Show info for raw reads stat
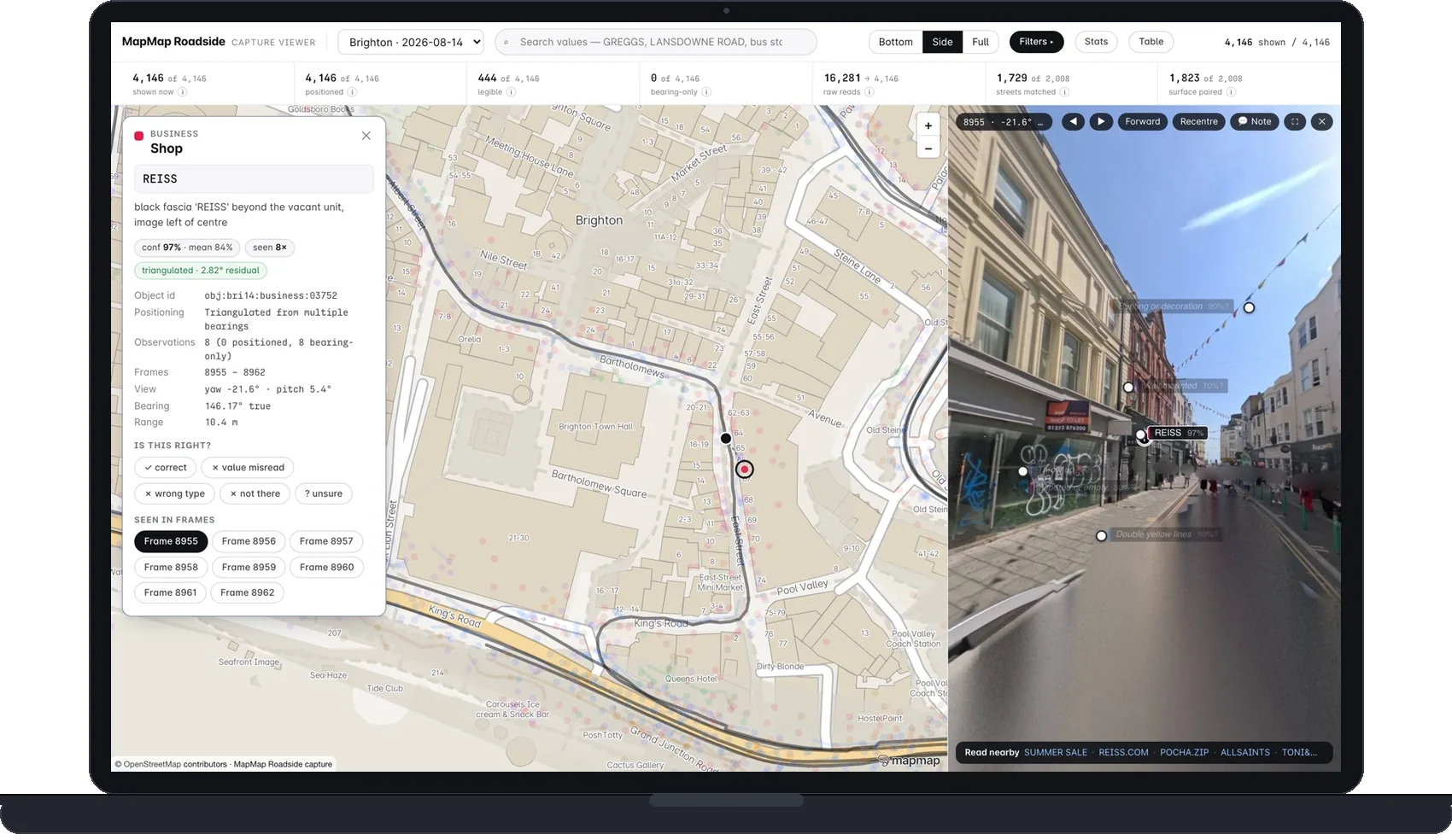The image size is (1452, 840). pyautogui.click(x=869, y=92)
